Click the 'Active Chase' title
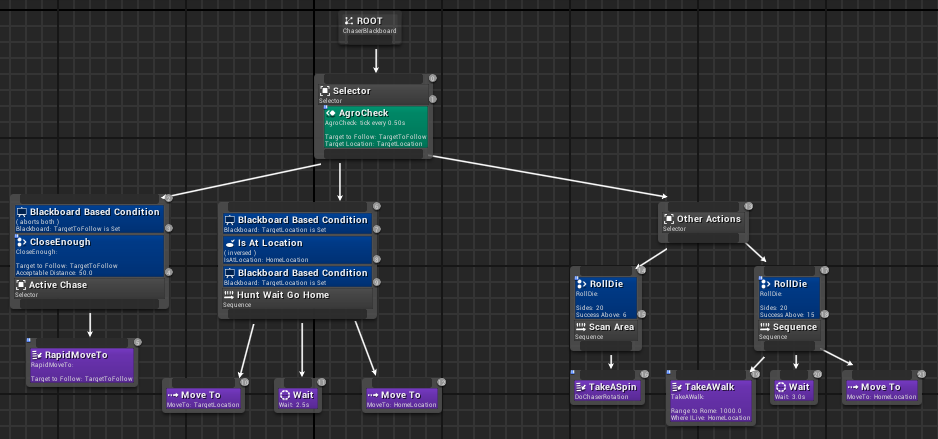Screen dimensions: 938x439 (58, 285)
